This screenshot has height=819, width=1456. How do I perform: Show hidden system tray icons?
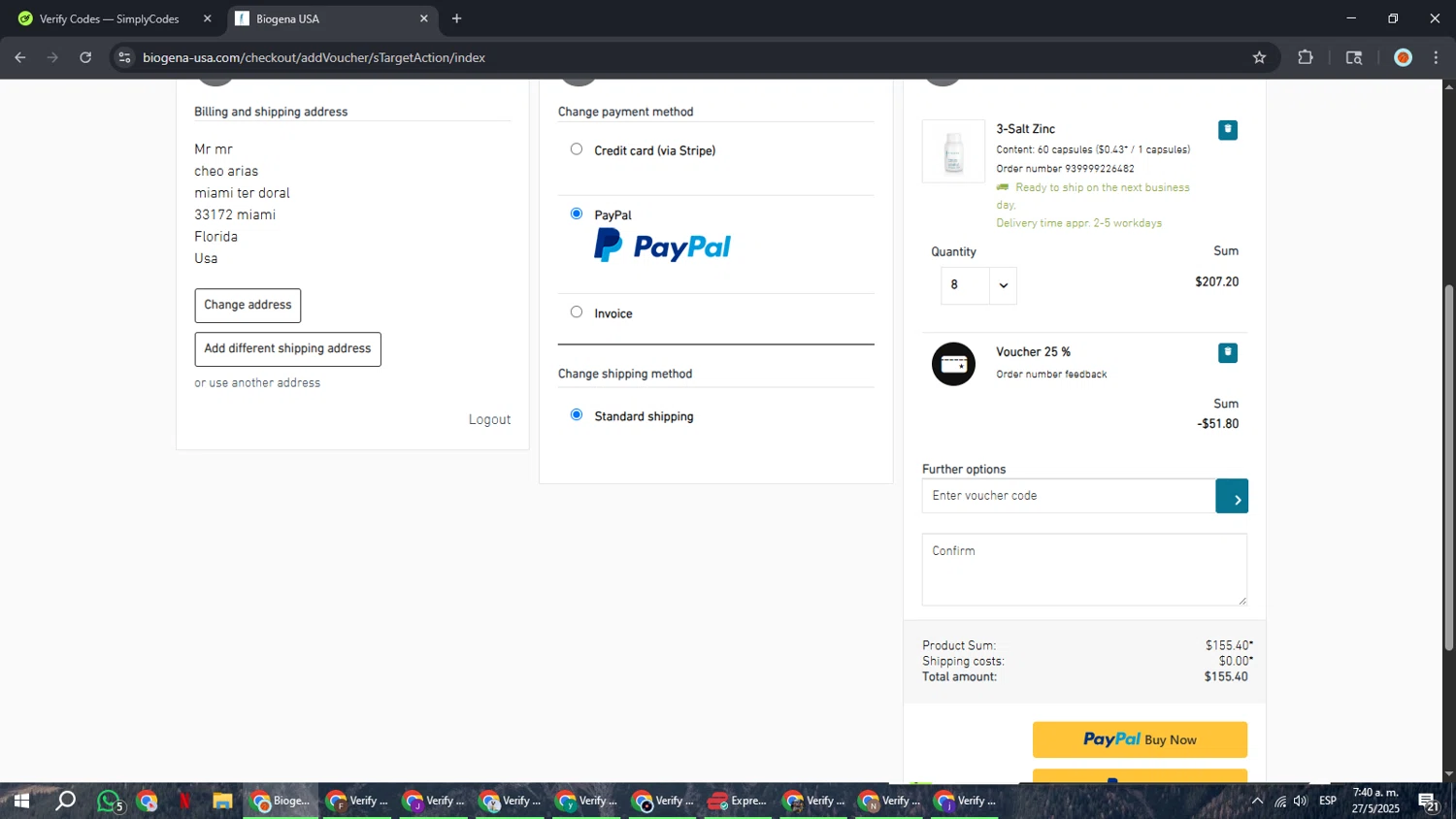(x=1257, y=802)
